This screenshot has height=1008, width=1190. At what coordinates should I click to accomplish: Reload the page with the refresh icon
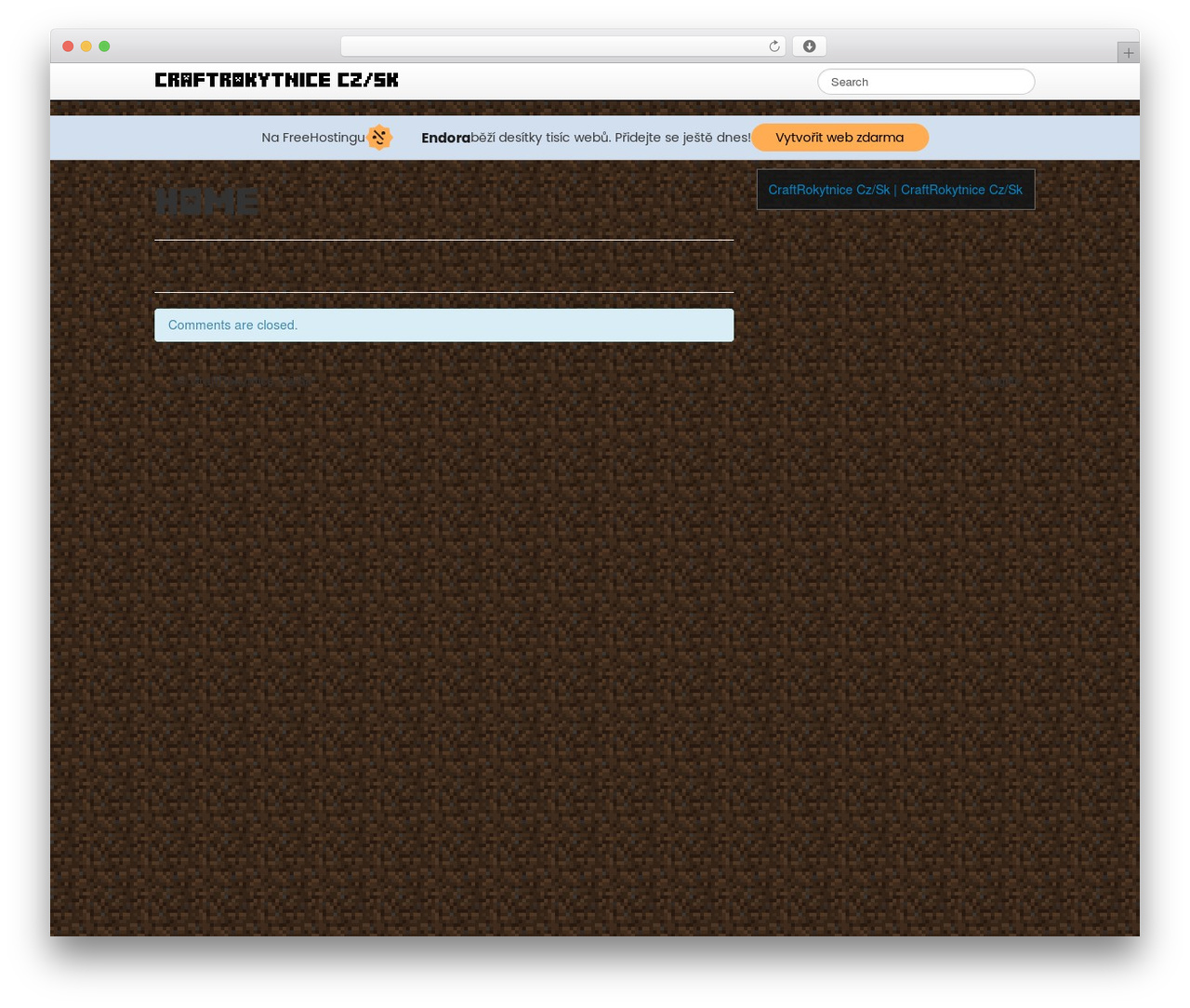pos(773,46)
